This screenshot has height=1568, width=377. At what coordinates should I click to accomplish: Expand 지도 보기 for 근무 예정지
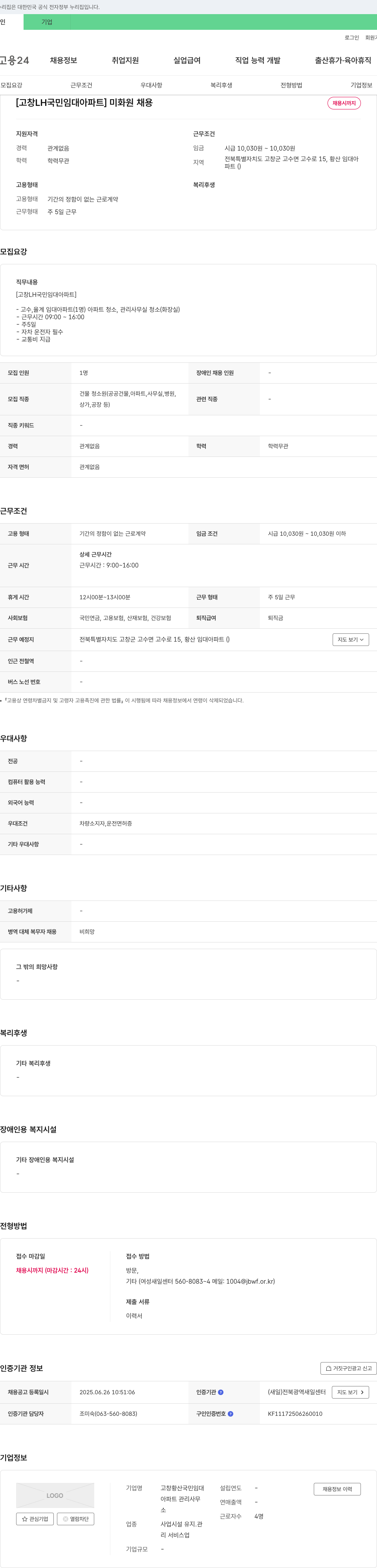click(351, 639)
